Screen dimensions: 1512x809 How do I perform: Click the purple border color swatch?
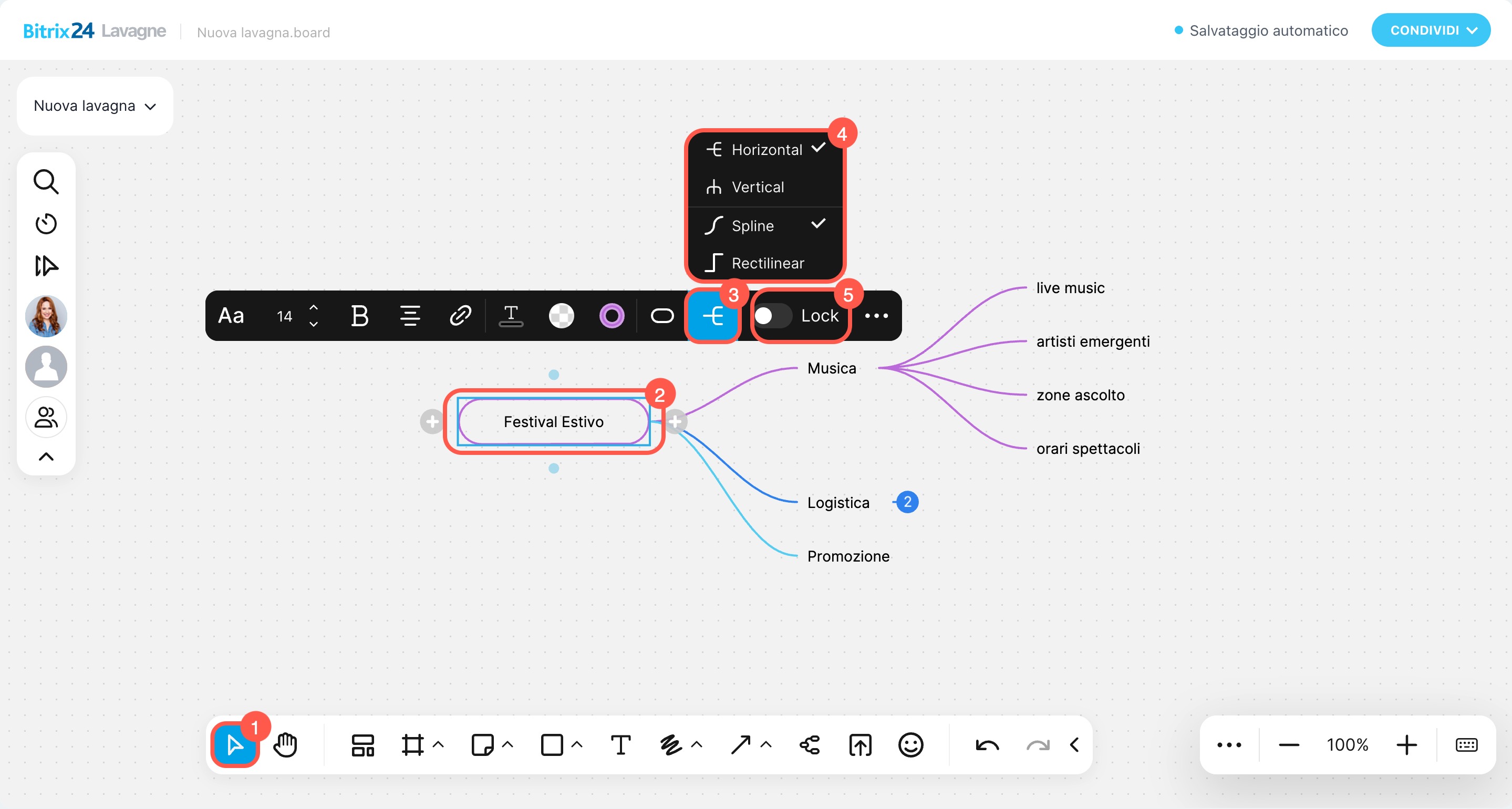point(612,316)
